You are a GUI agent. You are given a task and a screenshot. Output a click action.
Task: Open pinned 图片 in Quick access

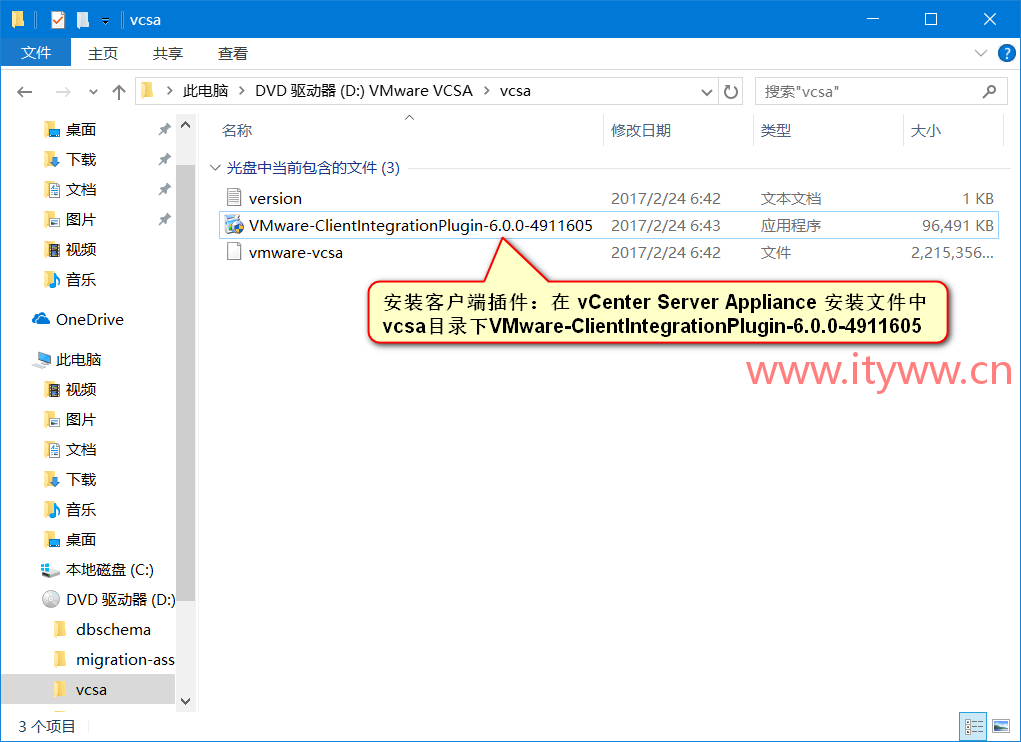[81, 219]
